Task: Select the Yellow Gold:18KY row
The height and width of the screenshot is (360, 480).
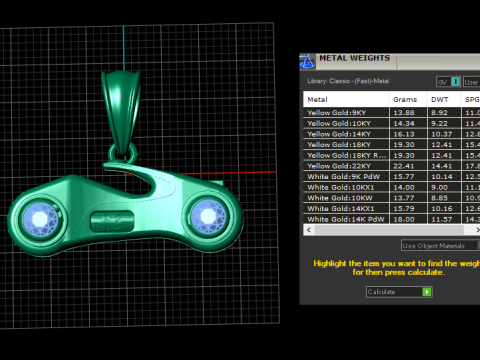Action: tap(392, 145)
